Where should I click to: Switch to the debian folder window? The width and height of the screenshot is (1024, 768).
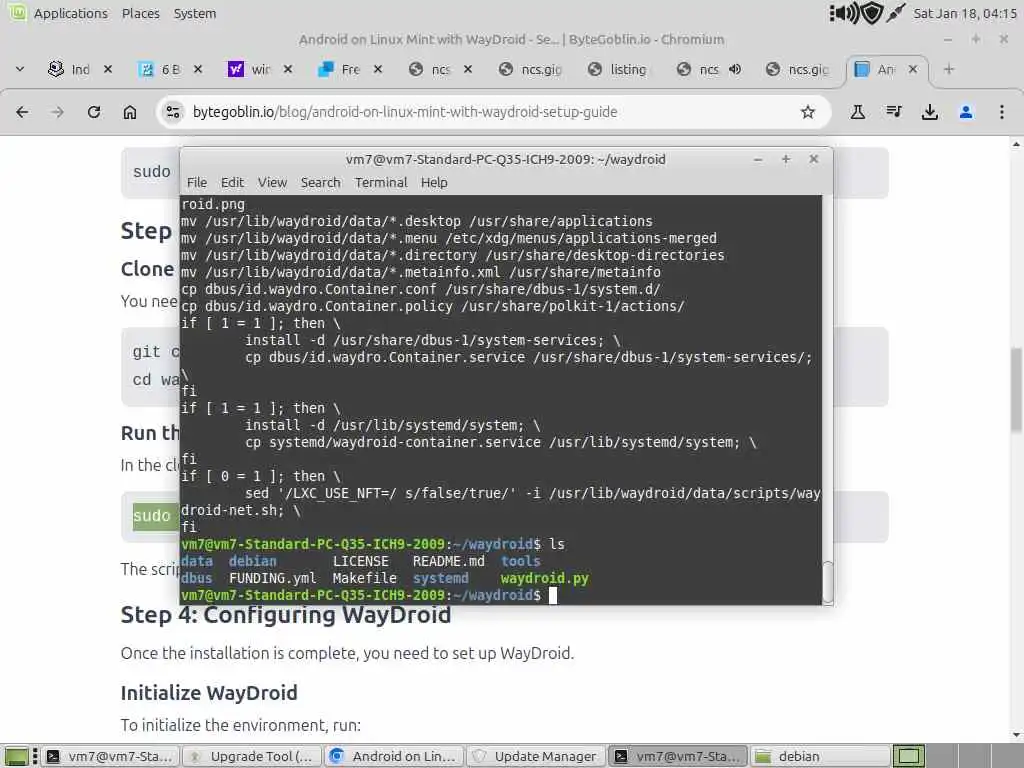[x=819, y=756]
